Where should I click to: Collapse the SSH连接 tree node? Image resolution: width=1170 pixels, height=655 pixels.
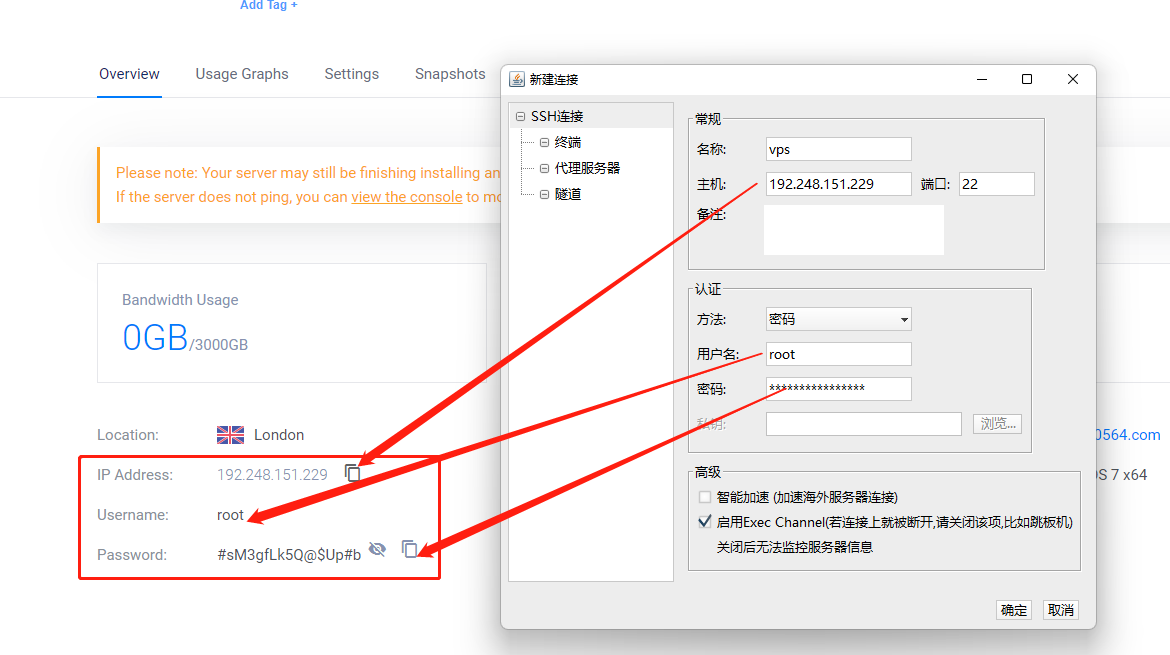pos(520,117)
